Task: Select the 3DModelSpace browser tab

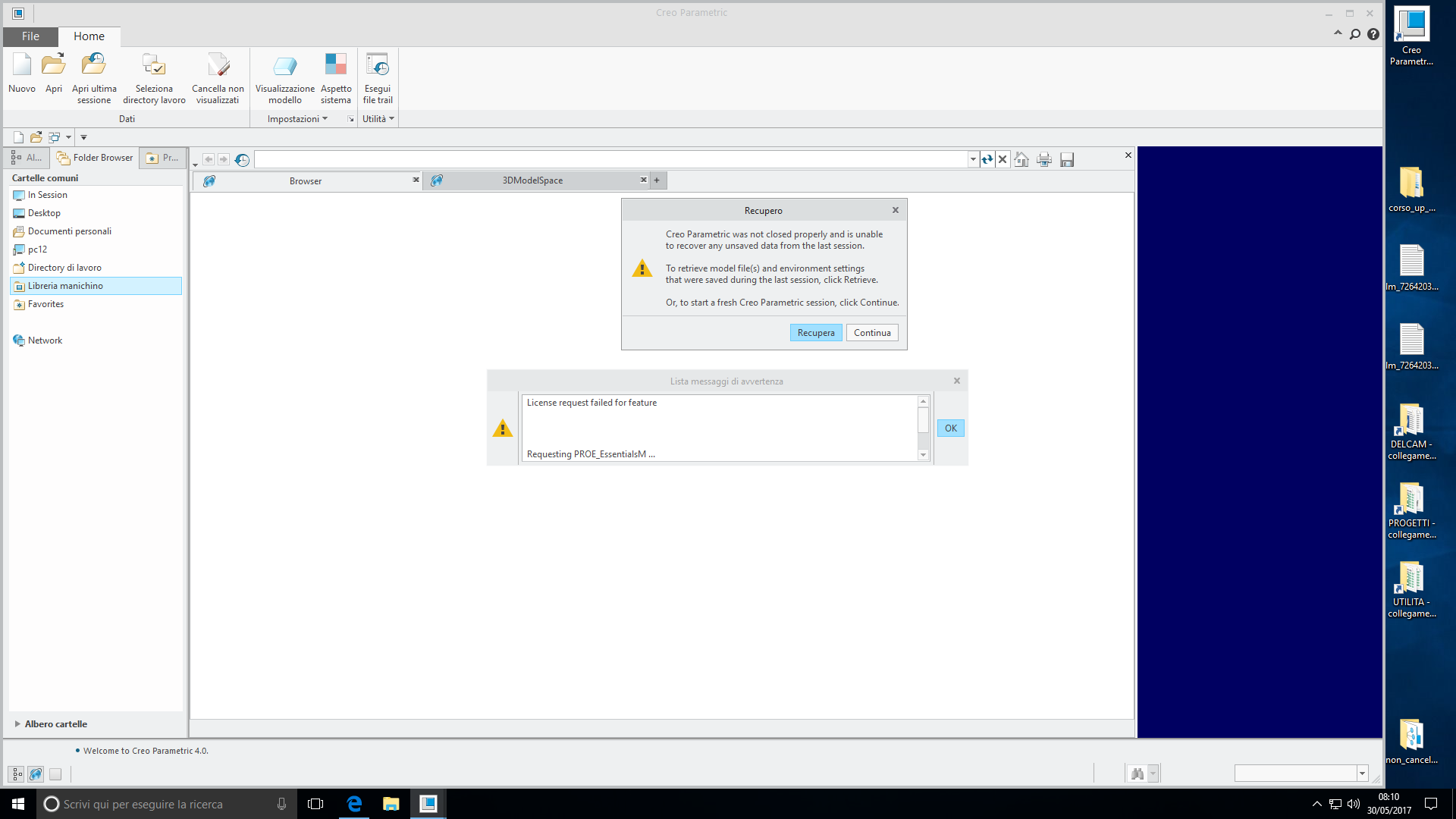Action: [532, 180]
